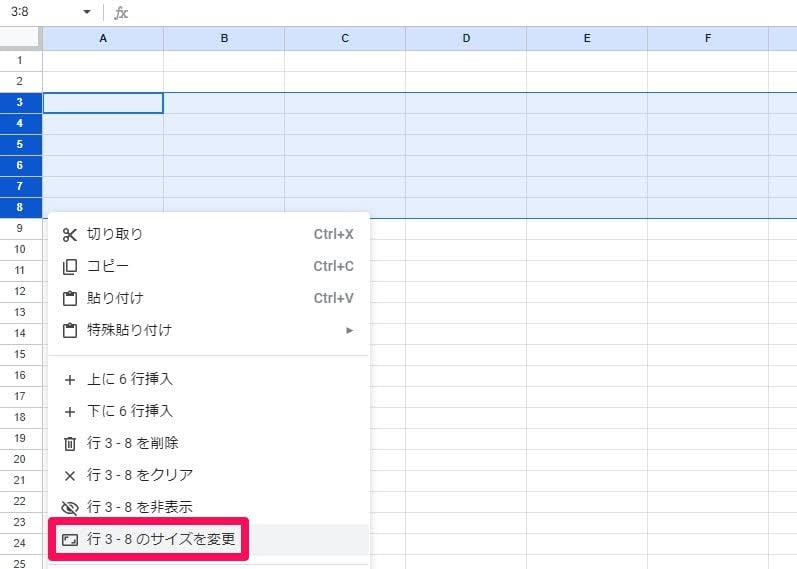The width and height of the screenshot is (797, 569).
Task: Select column E header
Action: pyautogui.click(x=587, y=39)
